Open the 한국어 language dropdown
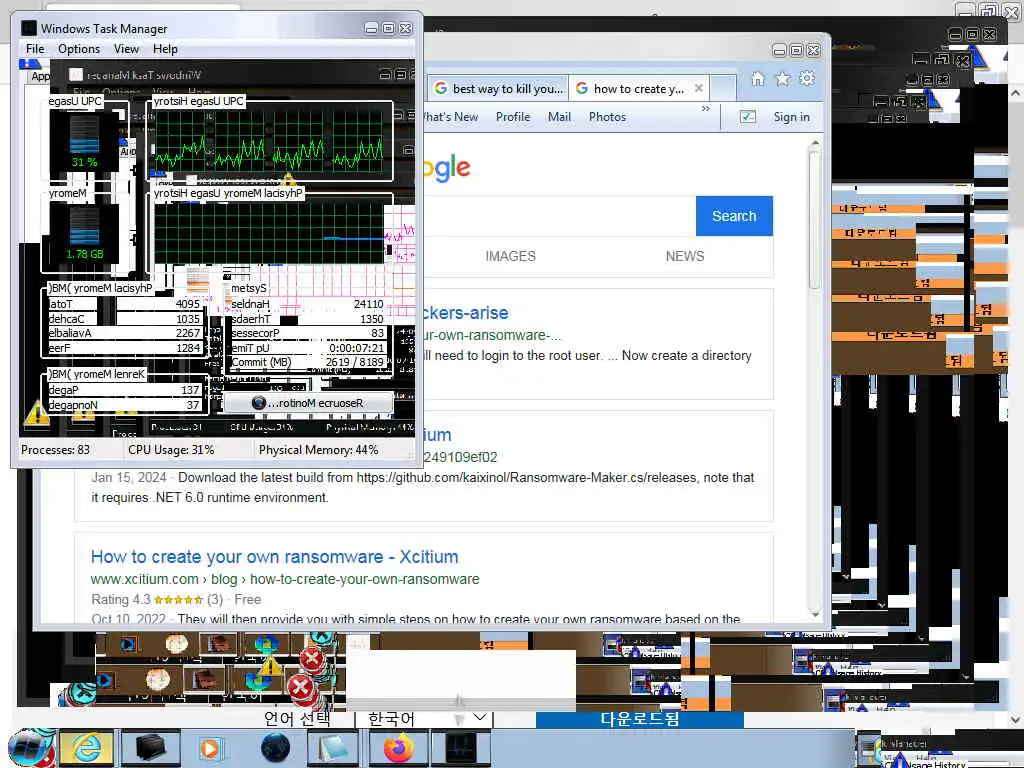The width and height of the screenshot is (1024, 768). [x=426, y=719]
